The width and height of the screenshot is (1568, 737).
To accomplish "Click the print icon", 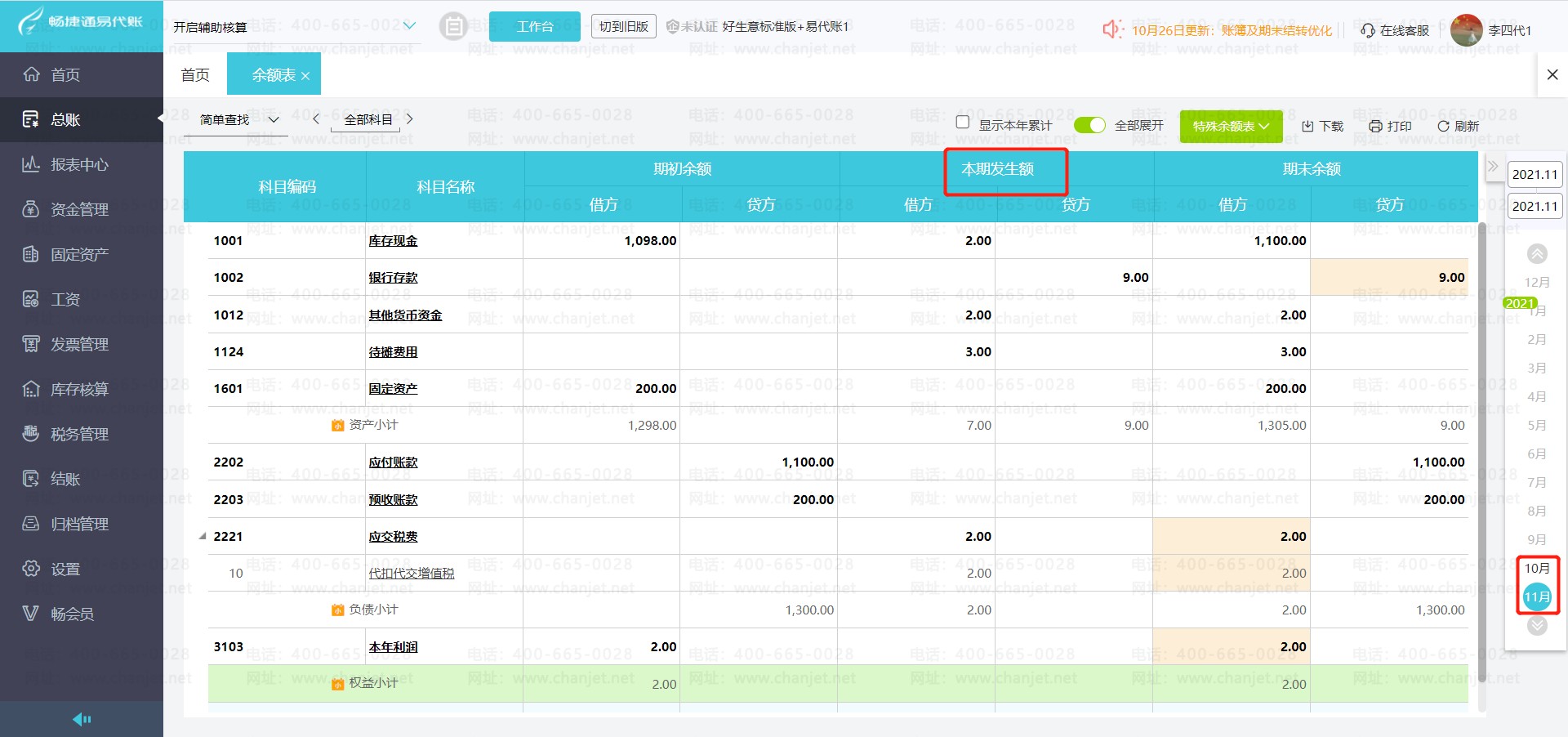I will pos(1375,126).
